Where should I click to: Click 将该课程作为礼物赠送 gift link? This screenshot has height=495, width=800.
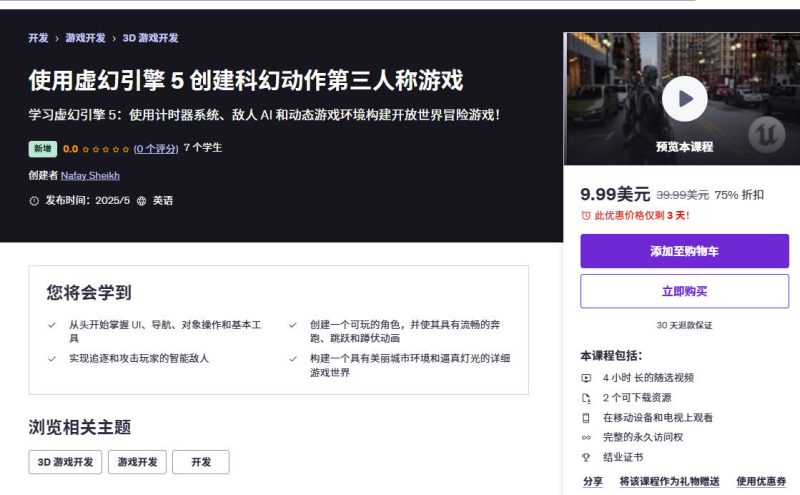(670, 481)
